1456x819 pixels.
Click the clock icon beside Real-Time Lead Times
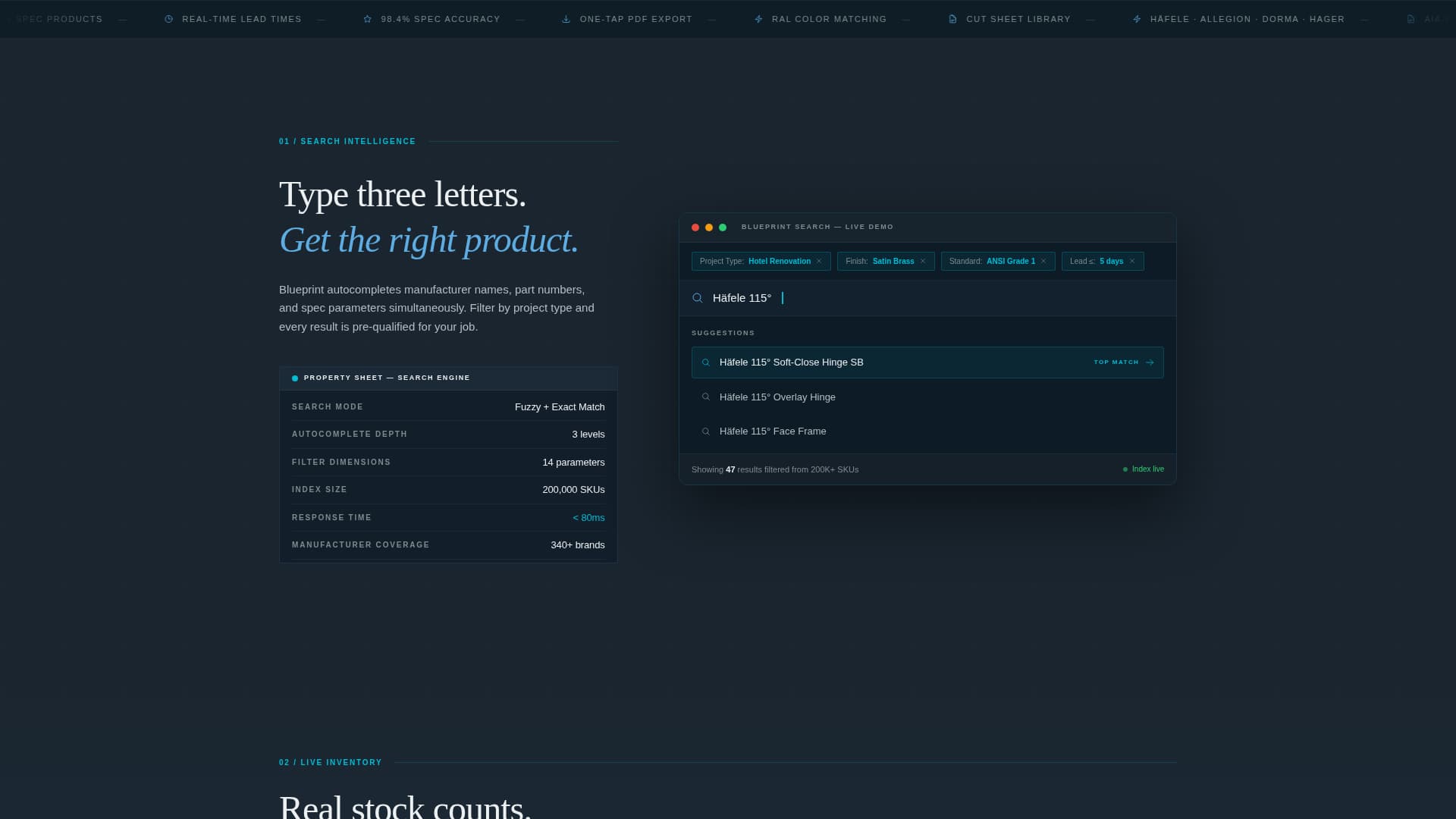pos(168,19)
